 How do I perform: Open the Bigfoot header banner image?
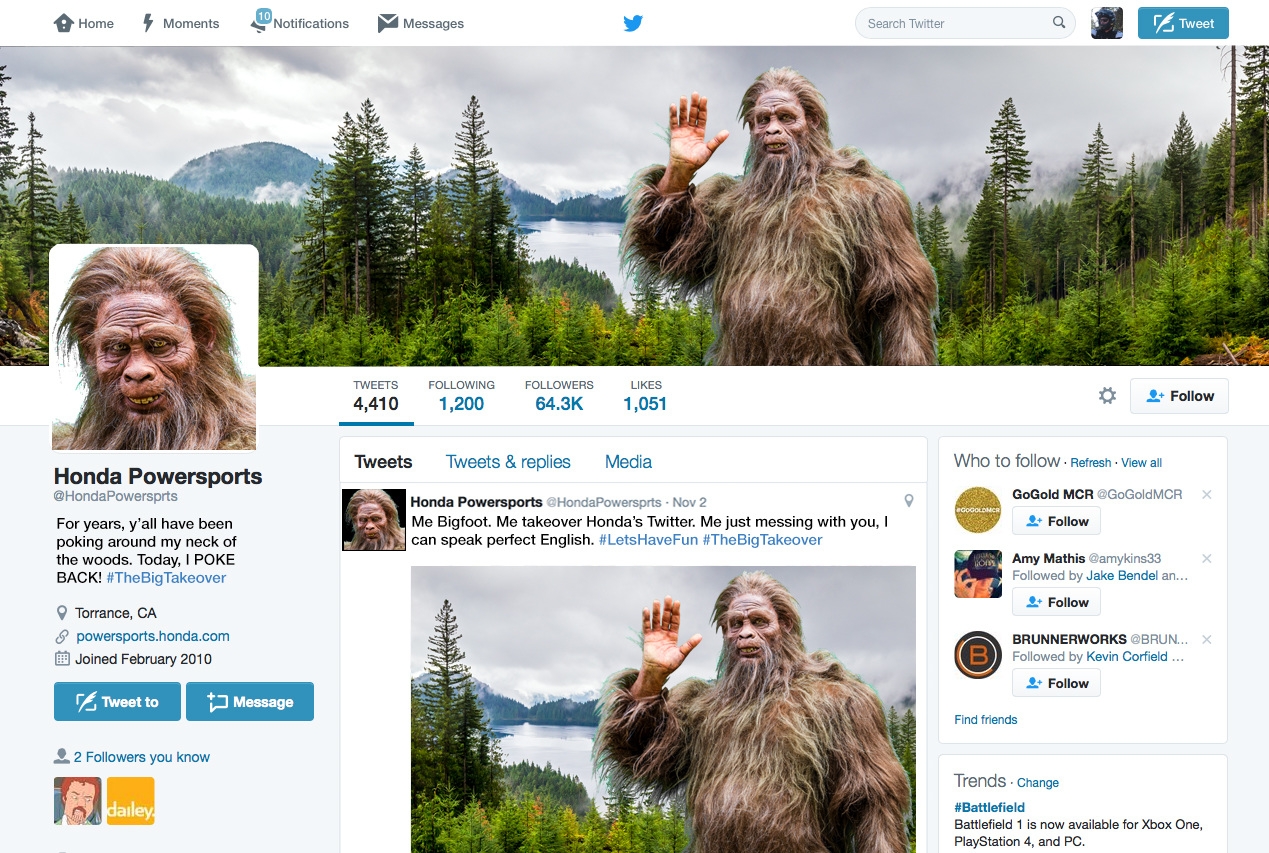(x=634, y=205)
